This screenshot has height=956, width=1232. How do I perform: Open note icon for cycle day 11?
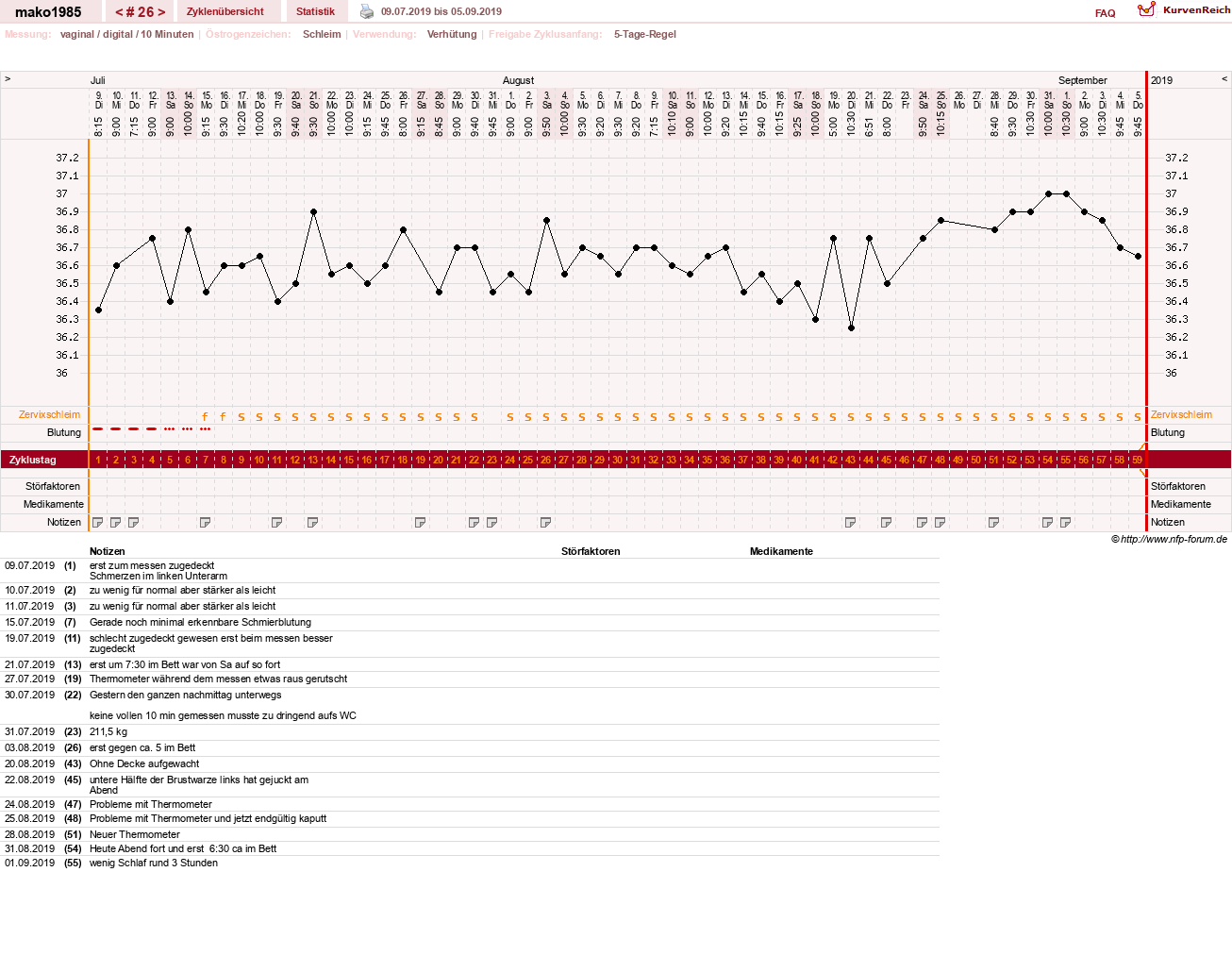click(x=277, y=522)
